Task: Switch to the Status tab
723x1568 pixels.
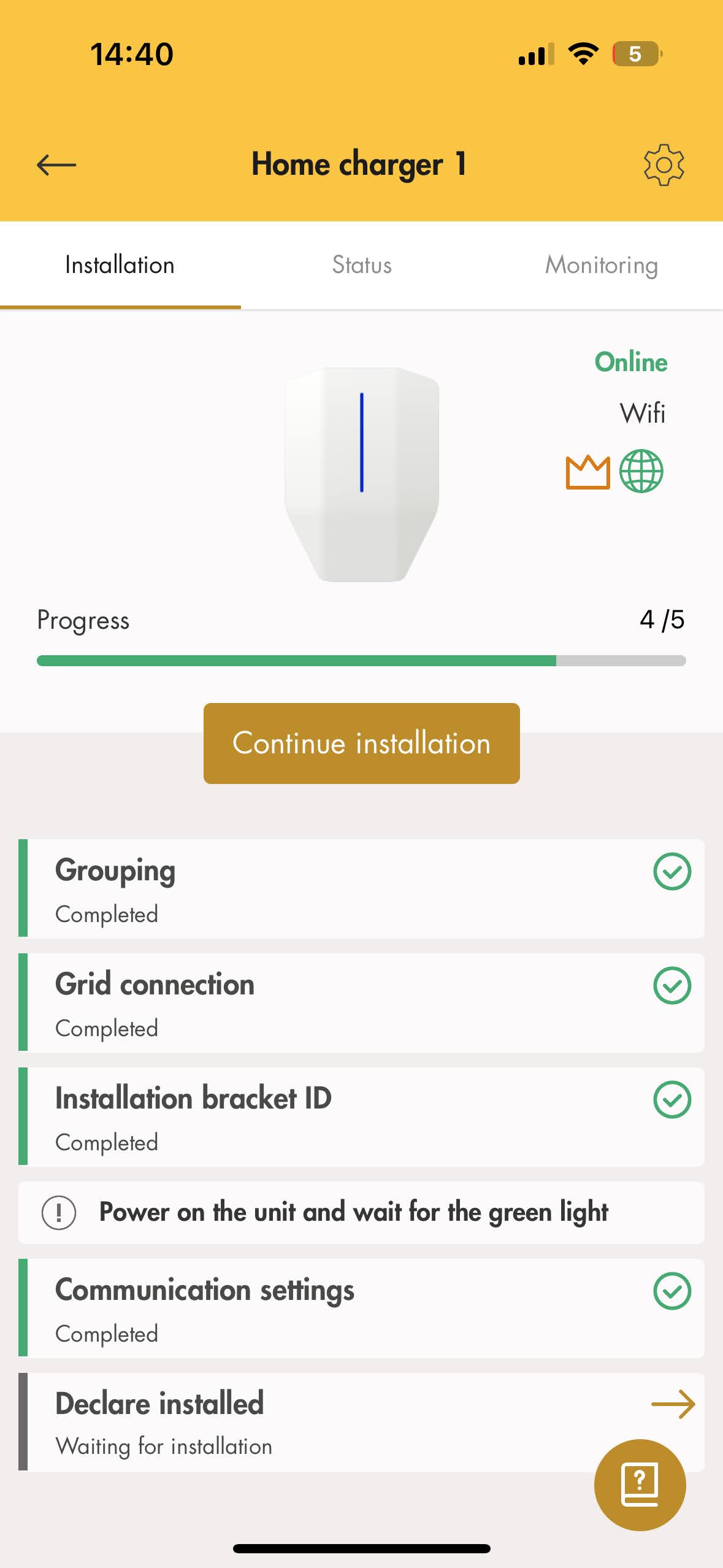Action: pos(362,265)
